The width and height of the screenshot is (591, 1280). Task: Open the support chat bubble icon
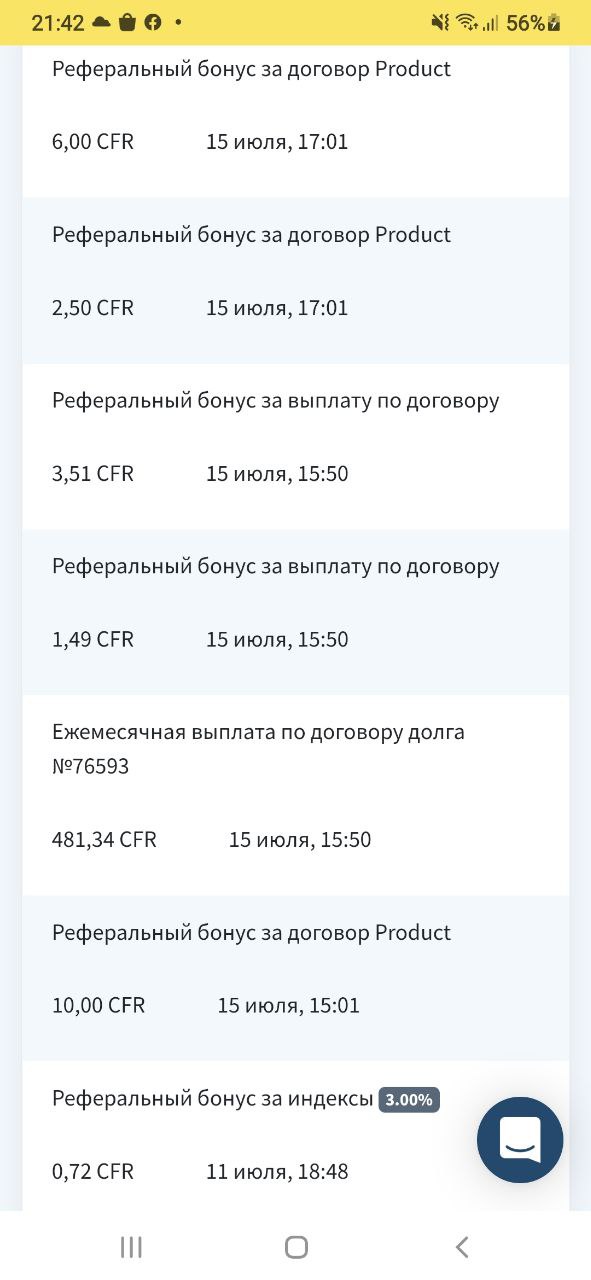[x=520, y=1140]
